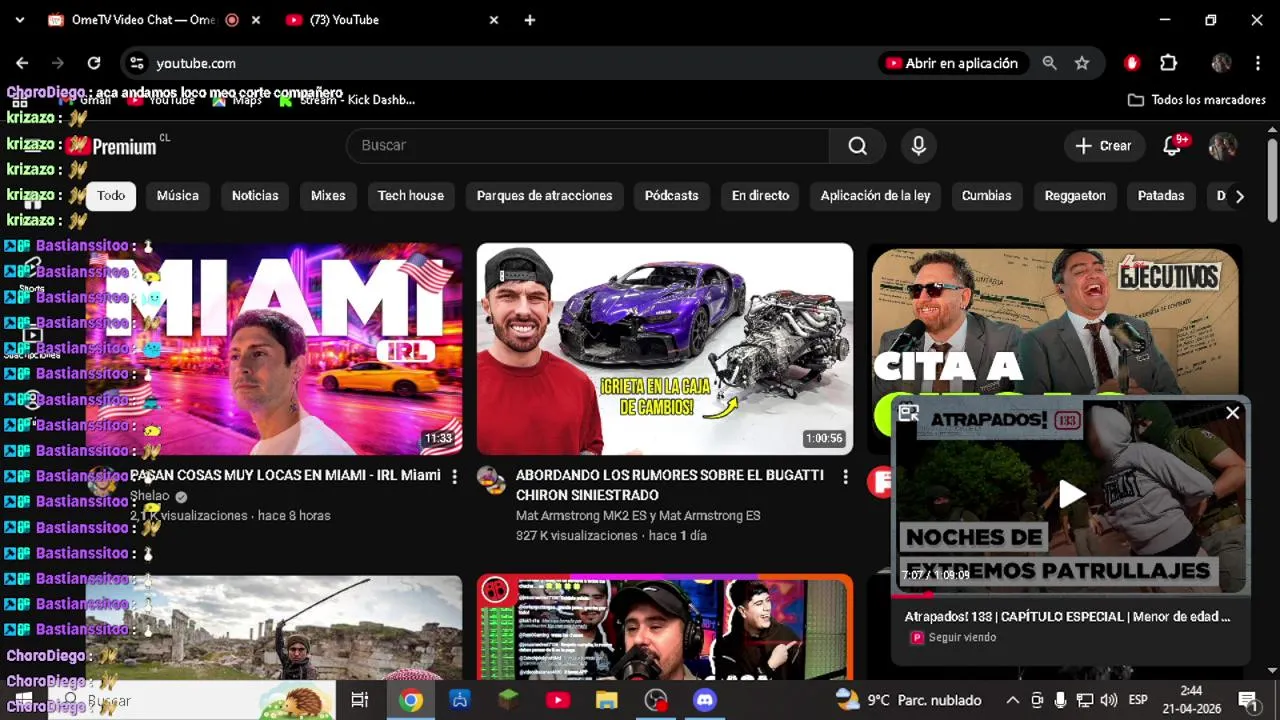Go back in Chrome

click(x=22, y=63)
